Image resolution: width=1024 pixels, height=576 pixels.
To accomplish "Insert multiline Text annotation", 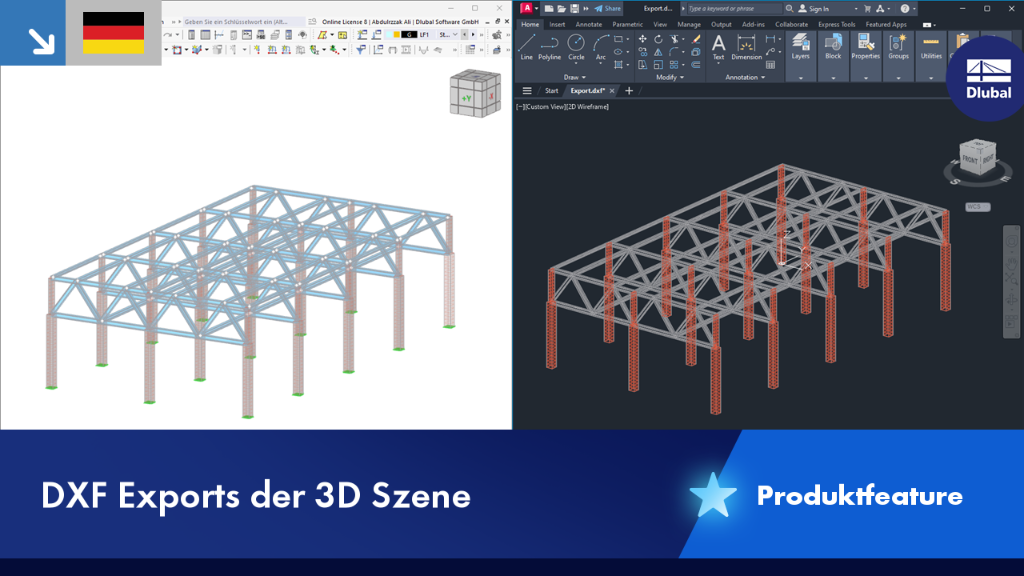I will pyautogui.click(x=718, y=48).
